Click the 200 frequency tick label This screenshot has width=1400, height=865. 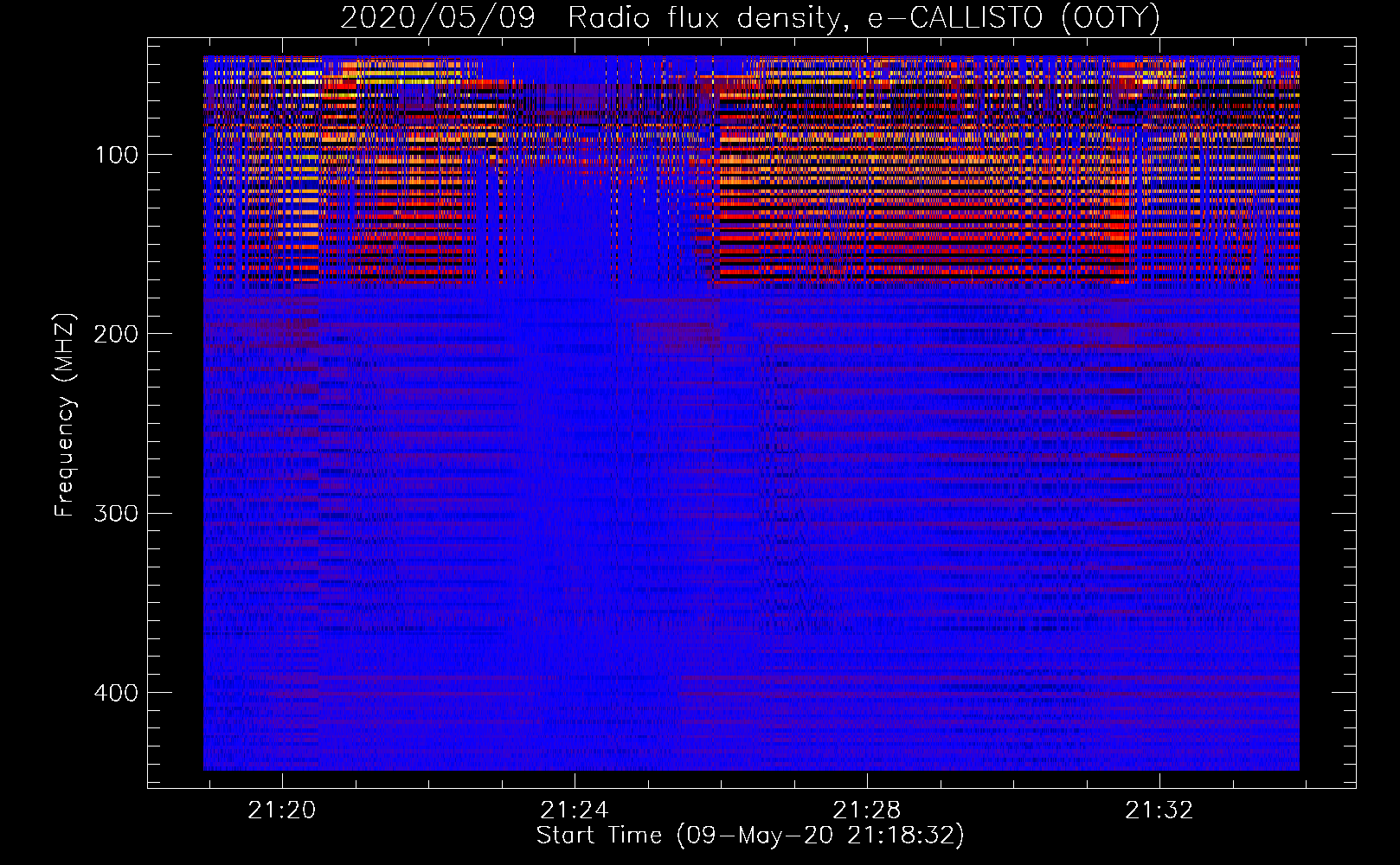coord(115,334)
